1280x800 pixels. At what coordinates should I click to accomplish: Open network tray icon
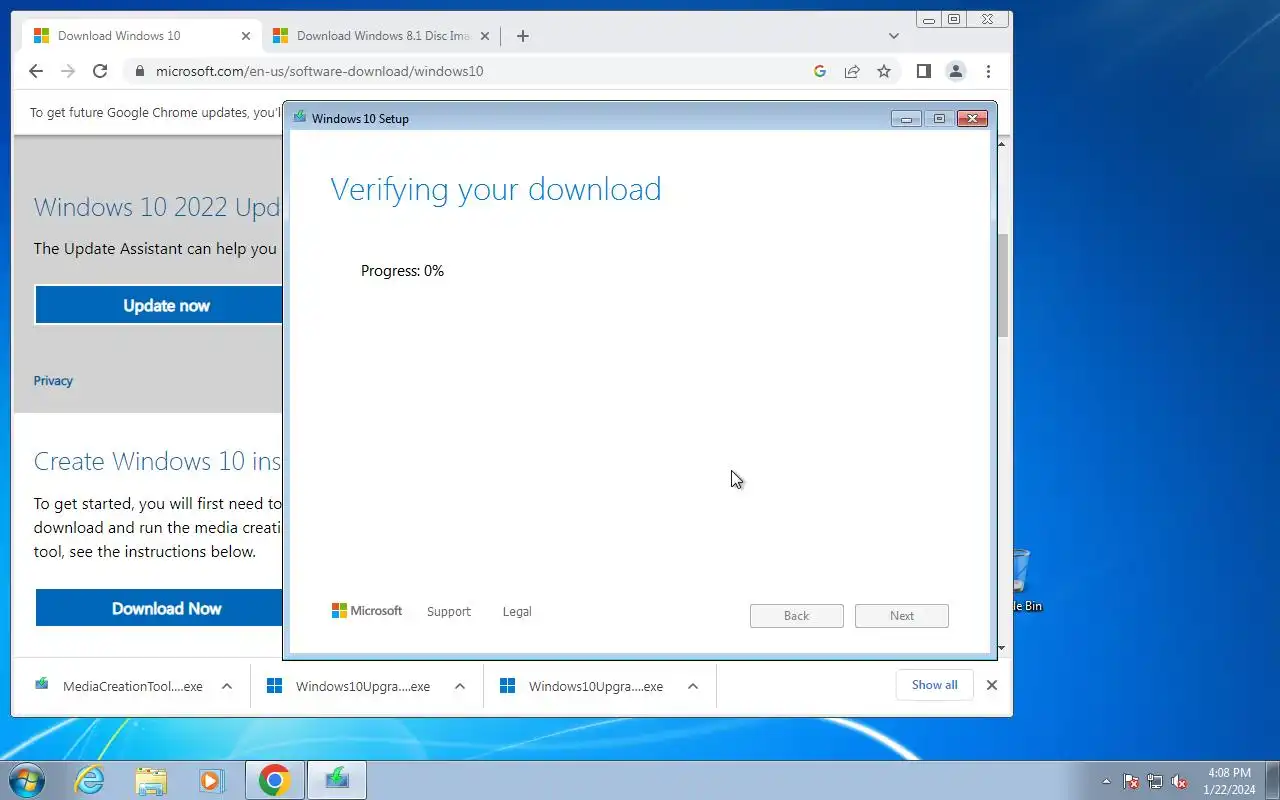tap(1155, 781)
